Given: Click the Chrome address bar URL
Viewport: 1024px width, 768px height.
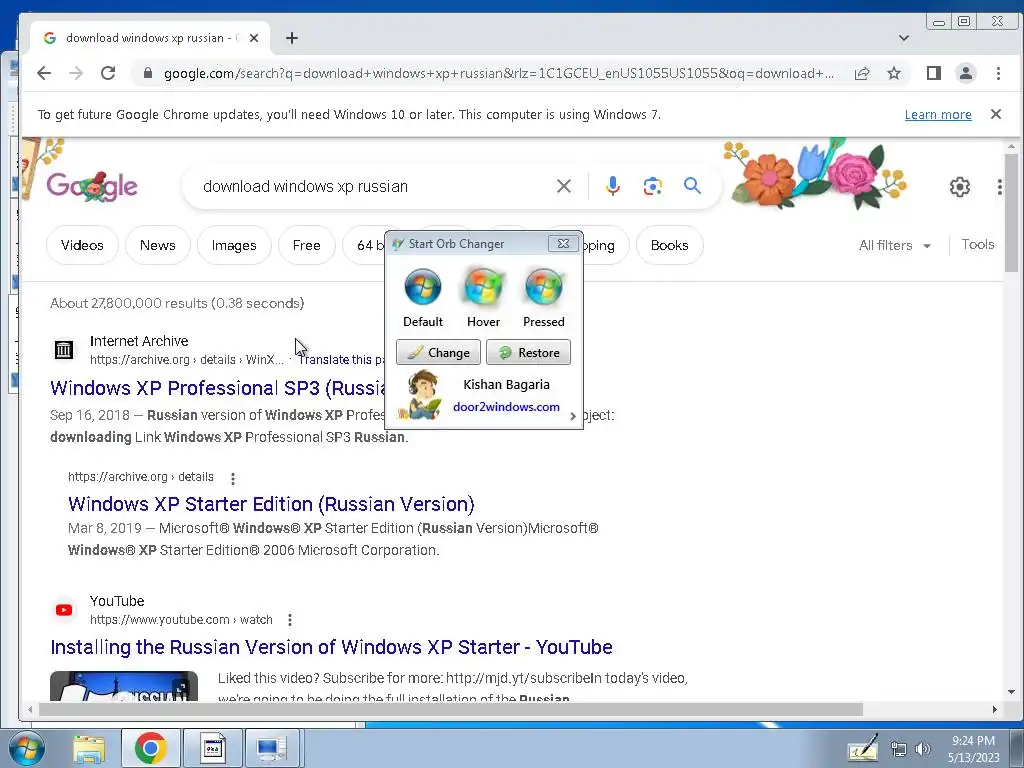Looking at the screenshot, I should [499, 73].
